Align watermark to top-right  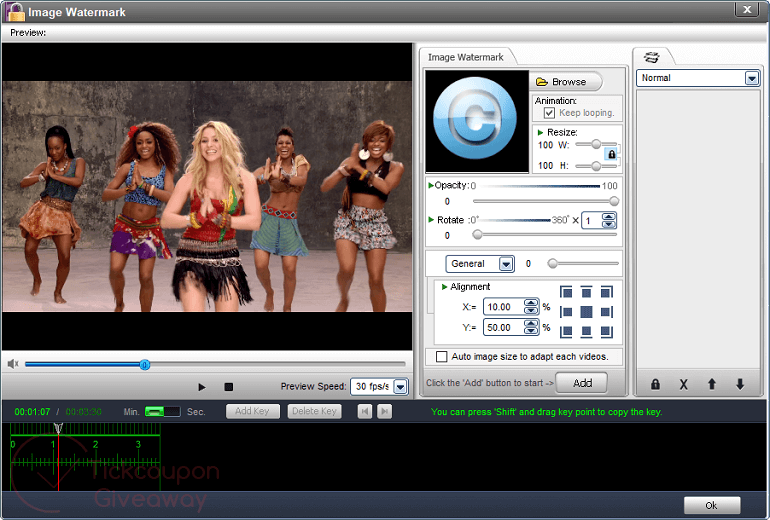pos(606,293)
